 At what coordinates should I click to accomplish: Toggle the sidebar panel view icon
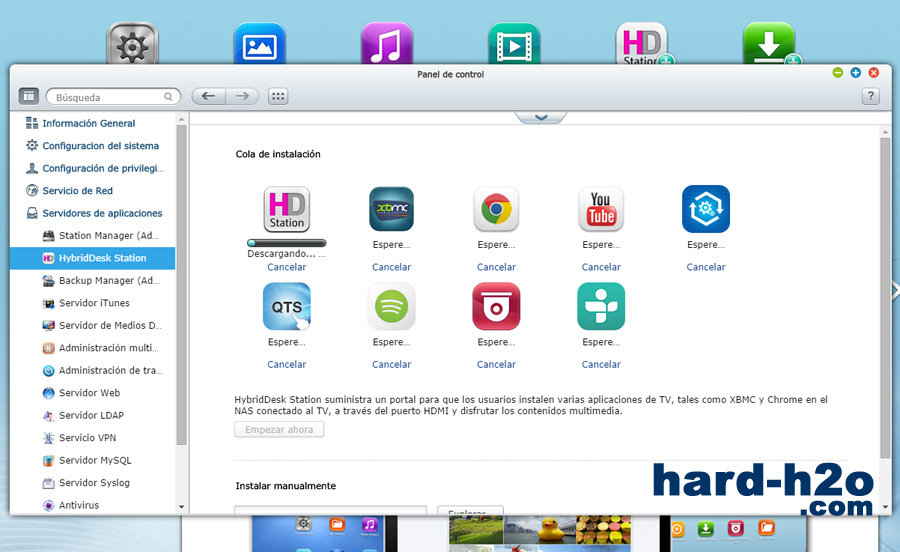coord(29,96)
